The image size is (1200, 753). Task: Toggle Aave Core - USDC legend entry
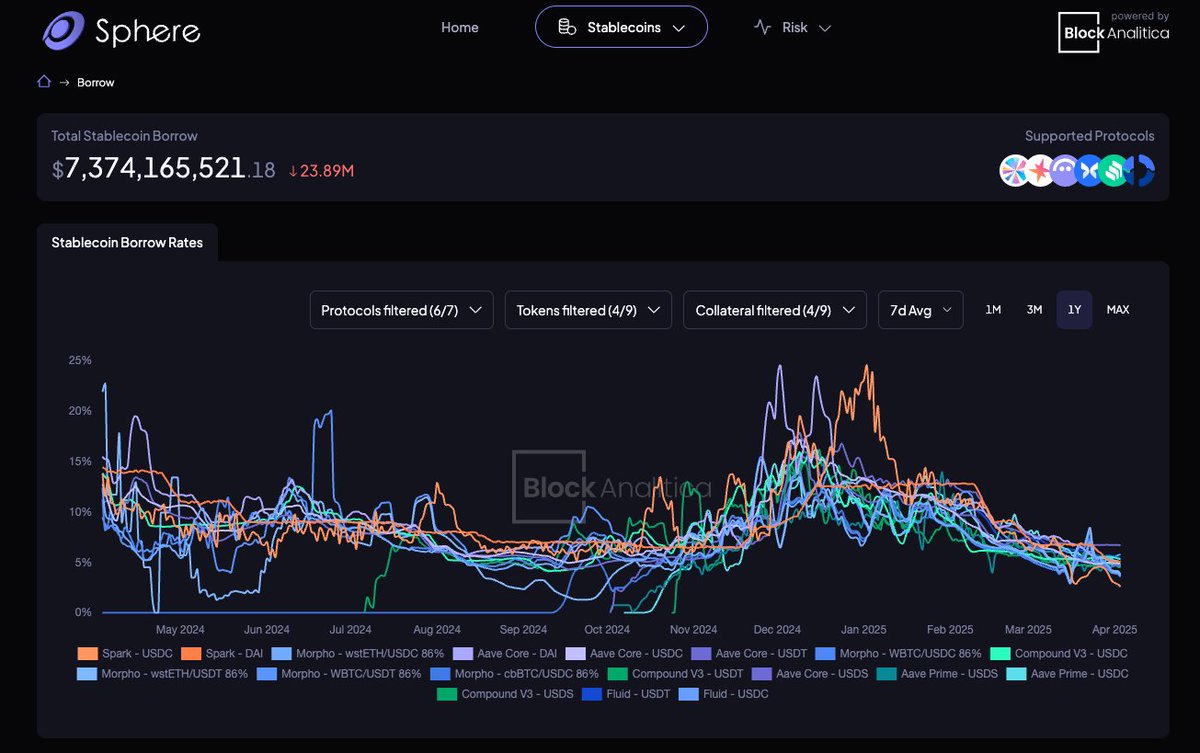pos(624,653)
